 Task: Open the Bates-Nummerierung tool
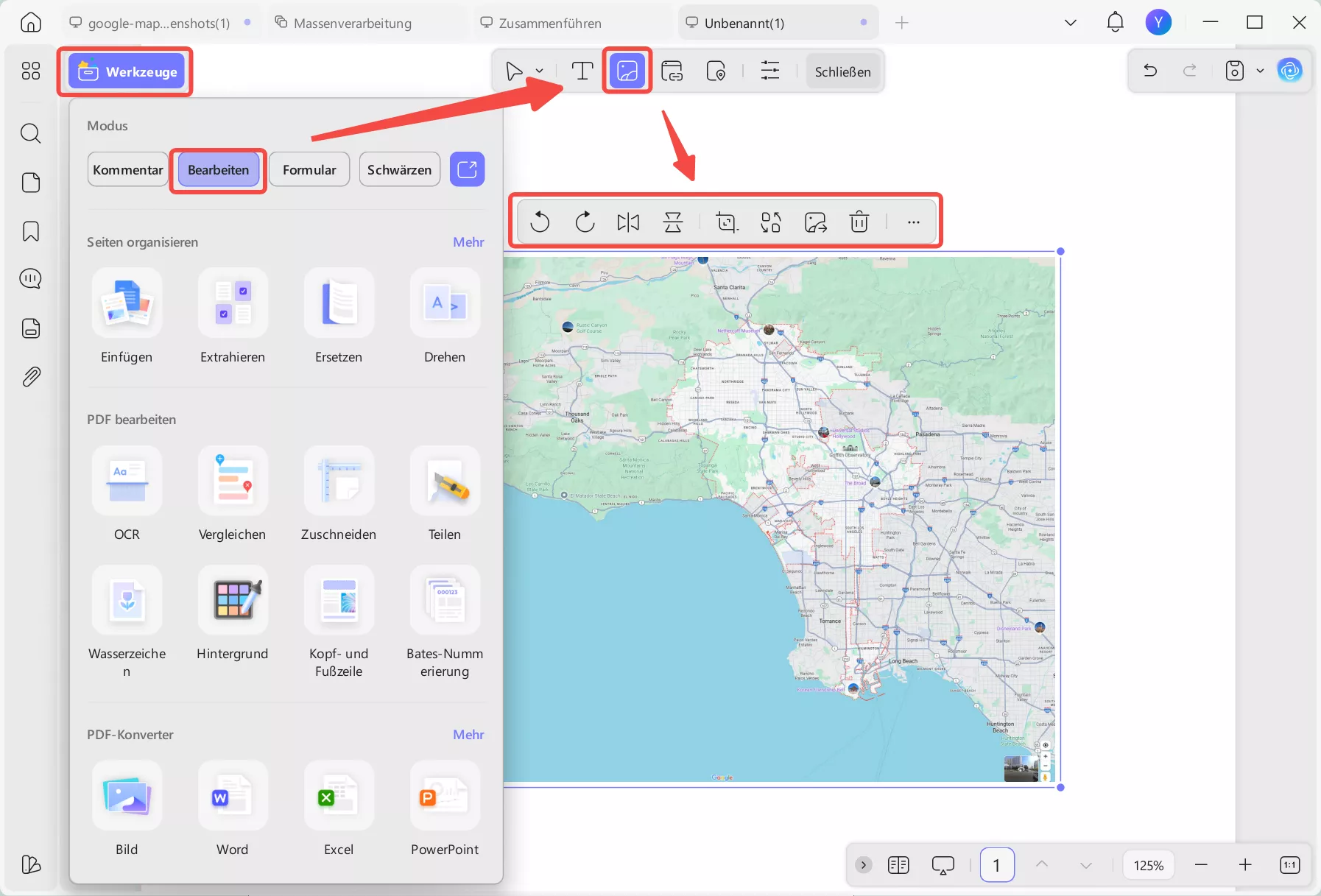pyautogui.click(x=445, y=622)
